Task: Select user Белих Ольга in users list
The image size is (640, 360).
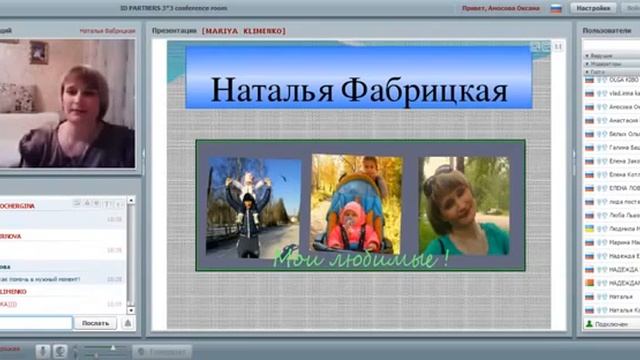Action: pyautogui.click(x=612, y=134)
